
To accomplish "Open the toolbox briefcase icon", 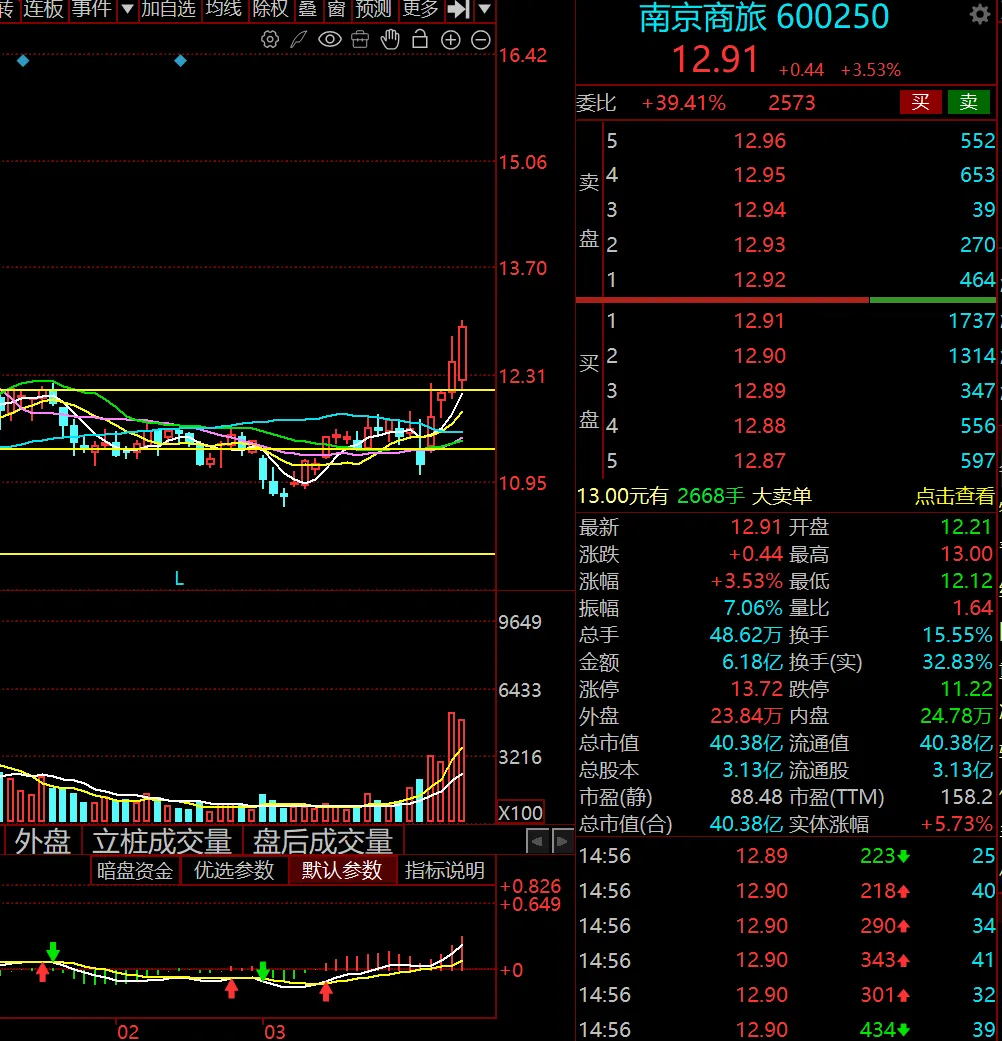I will pyautogui.click(x=360, y=40).
